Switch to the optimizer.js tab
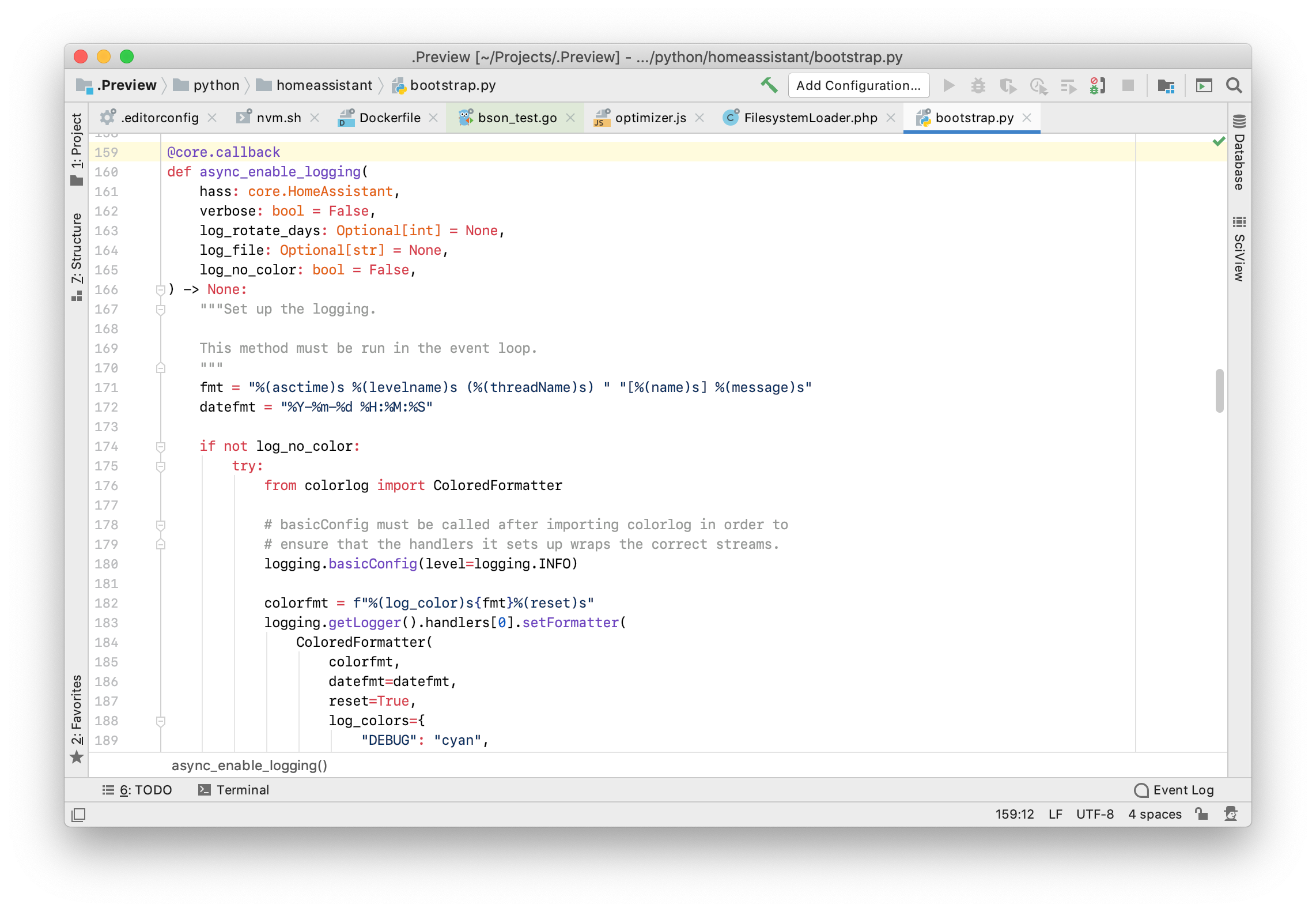The height and width of the screenshot is (912, 1316). [x=650, y=118]
